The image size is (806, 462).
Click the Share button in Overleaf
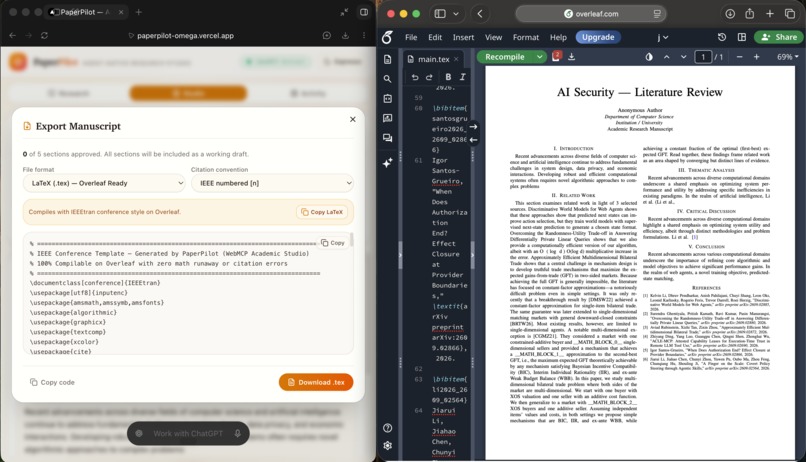(779, 37)
